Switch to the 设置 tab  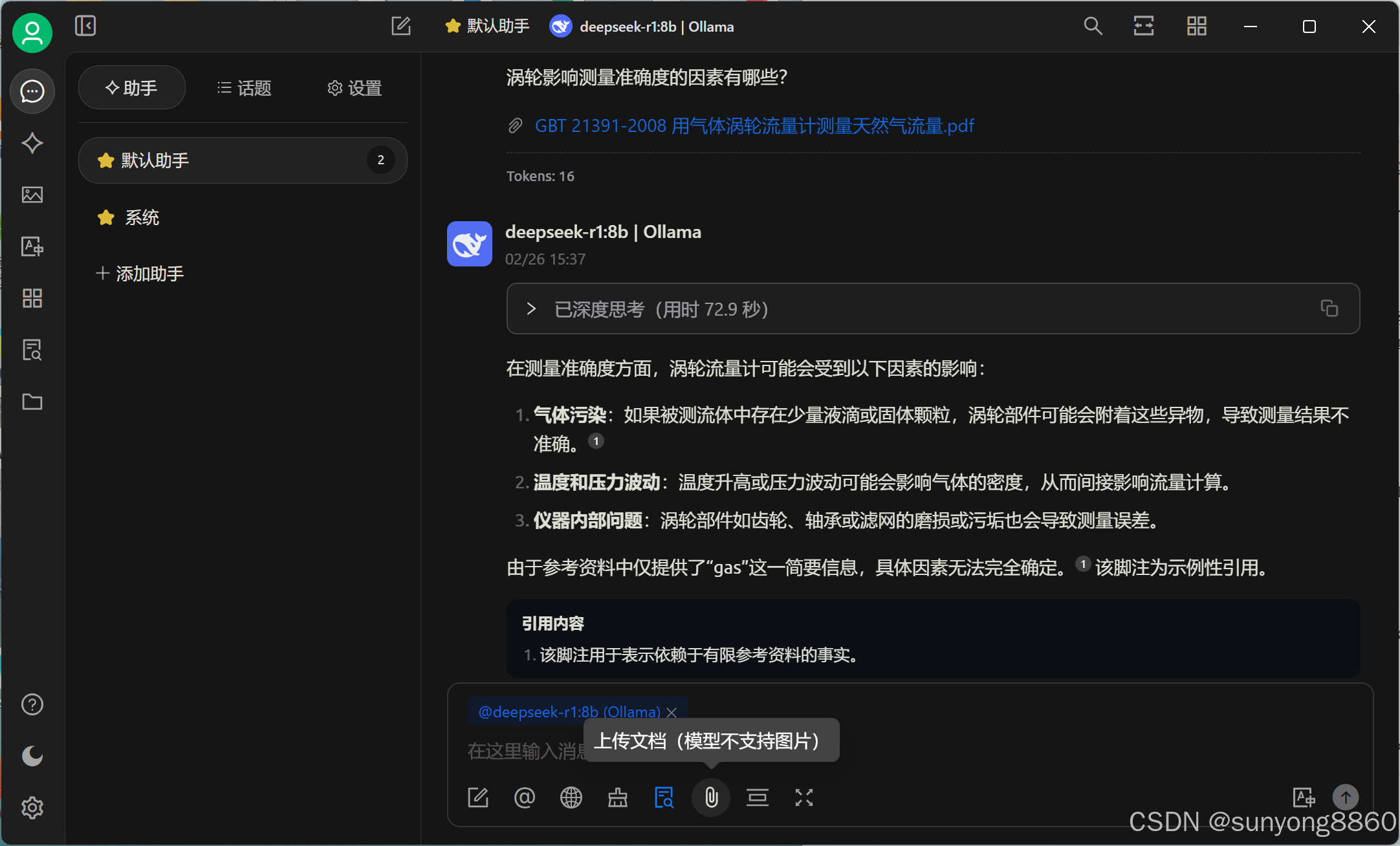355,88
